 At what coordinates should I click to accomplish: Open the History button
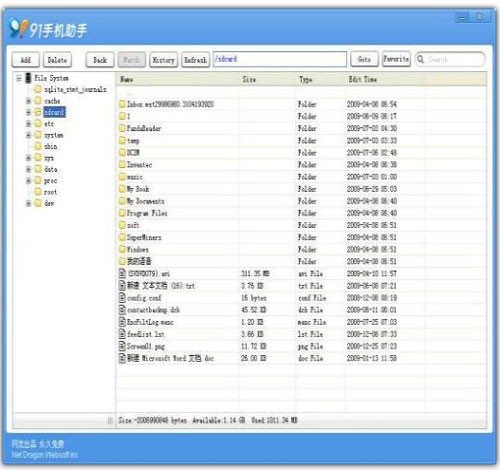(x=163, y=60)
